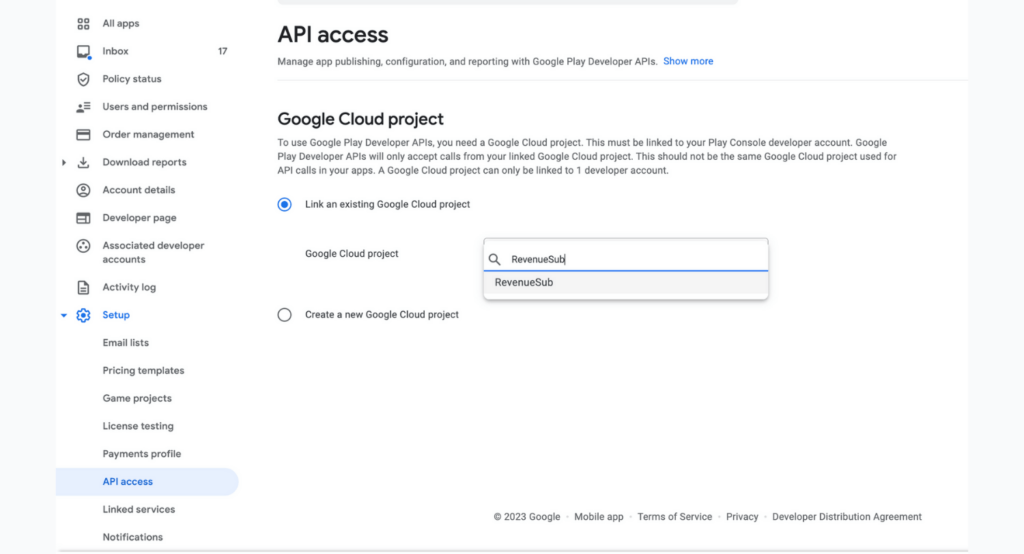This screenshot has height=554, width=1024.
Task: Focus the Google Cloud project search field
Action: (x=626, y=259)
